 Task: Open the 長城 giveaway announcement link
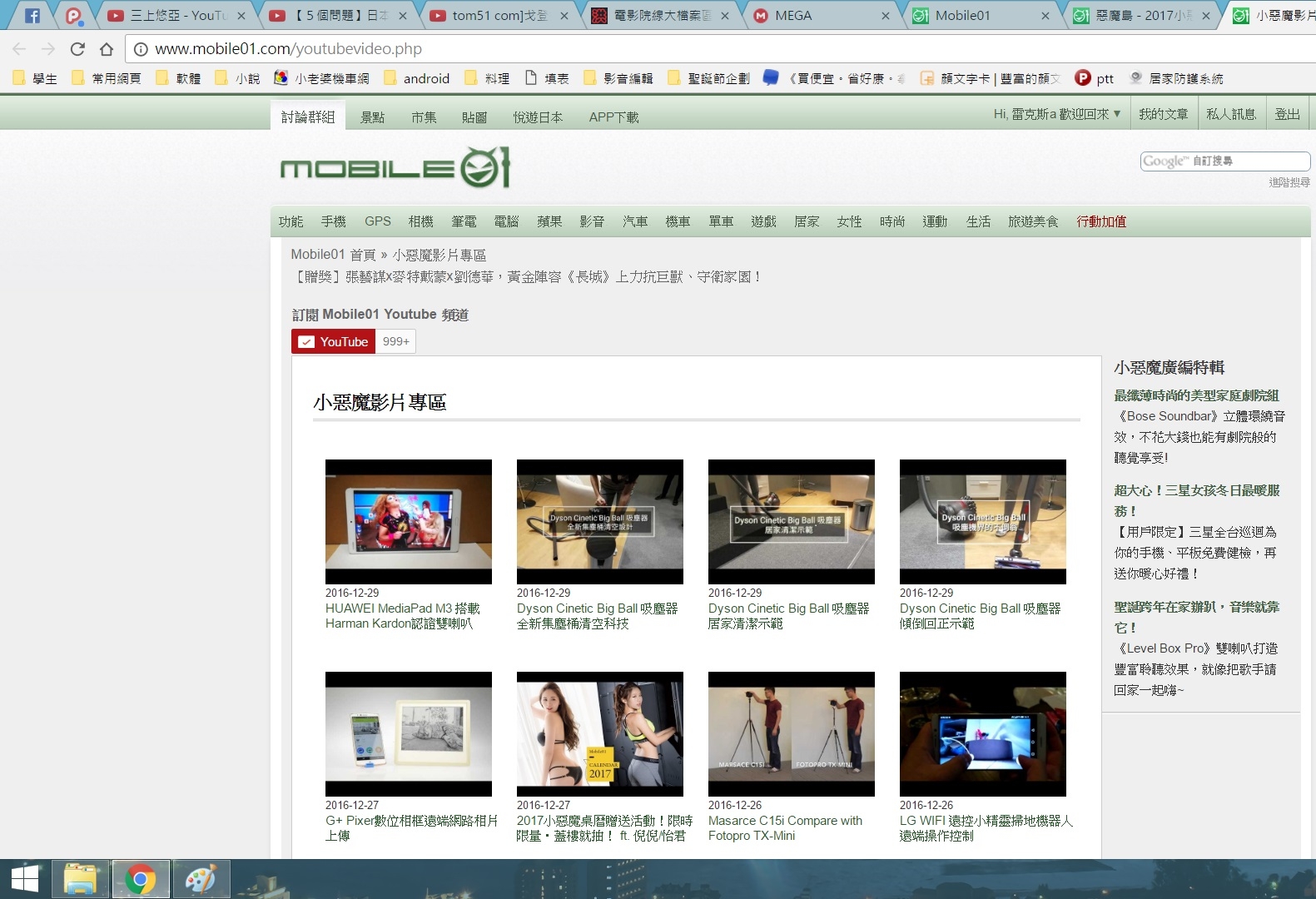[528, 276]
